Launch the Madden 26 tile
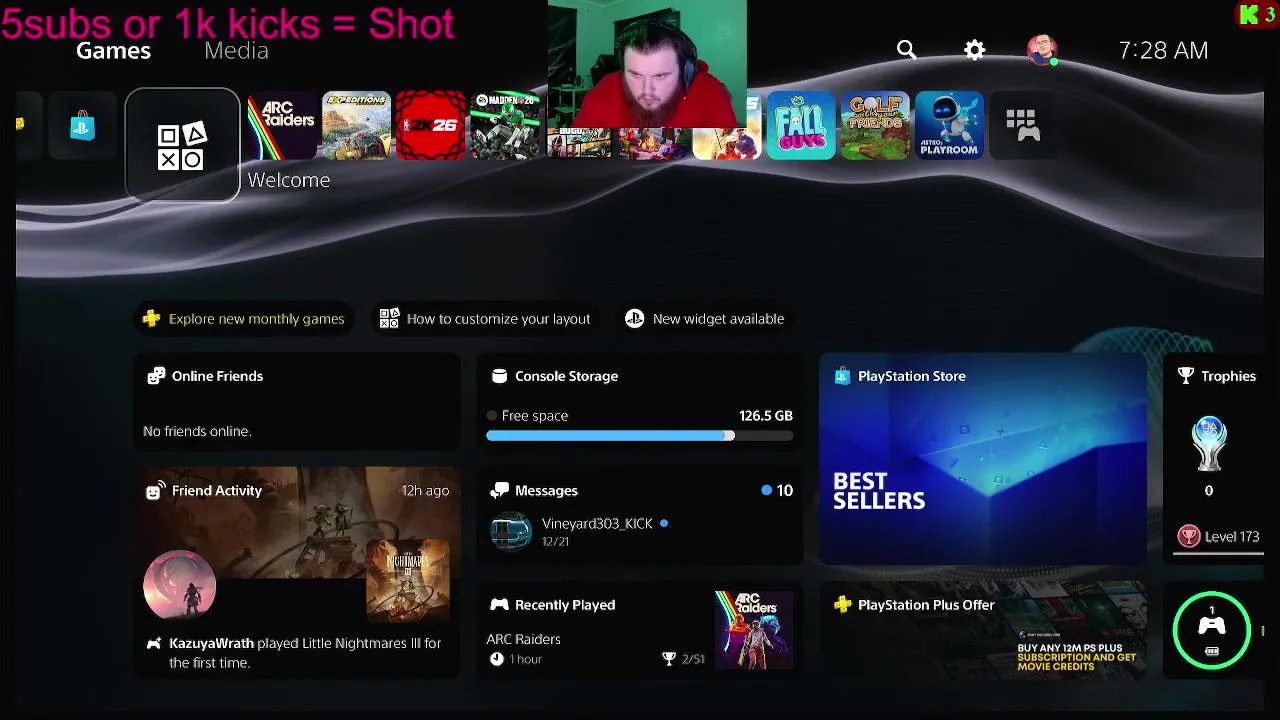This screenshot has width=1280, height=720. (505, 126)
